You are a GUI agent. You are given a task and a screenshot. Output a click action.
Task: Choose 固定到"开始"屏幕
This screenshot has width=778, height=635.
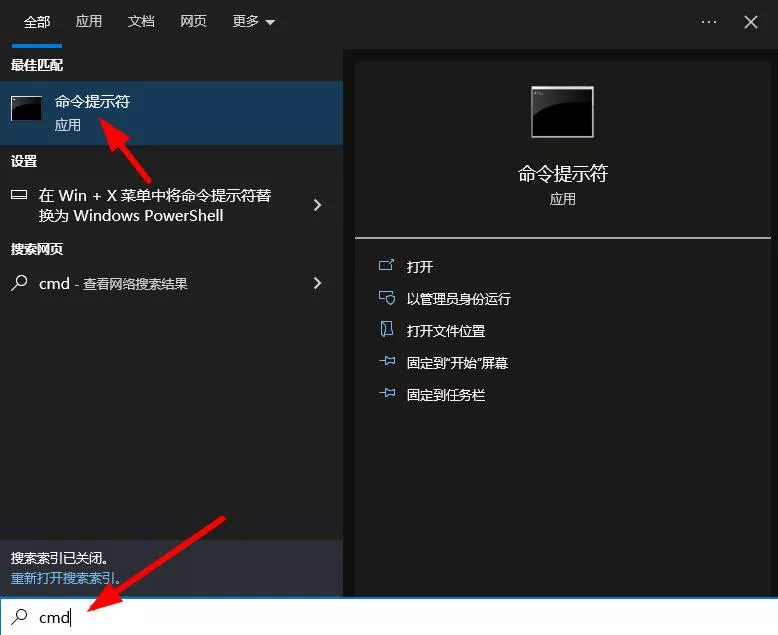457,363
